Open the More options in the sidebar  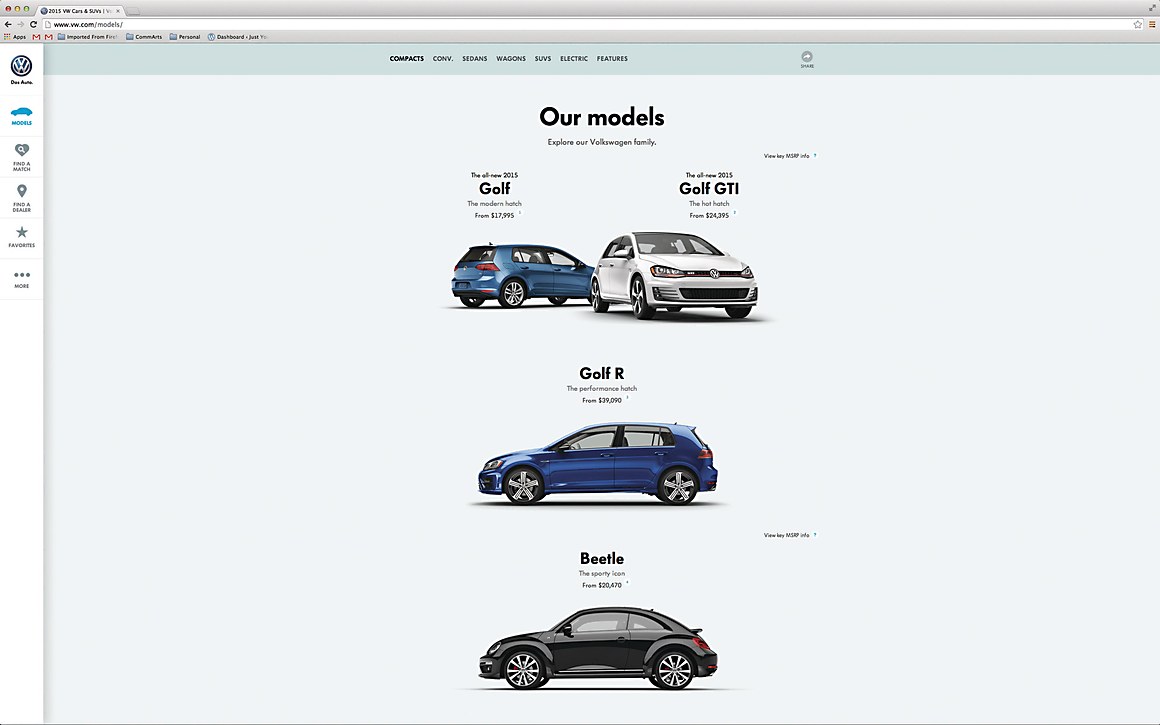pos(21,279)
